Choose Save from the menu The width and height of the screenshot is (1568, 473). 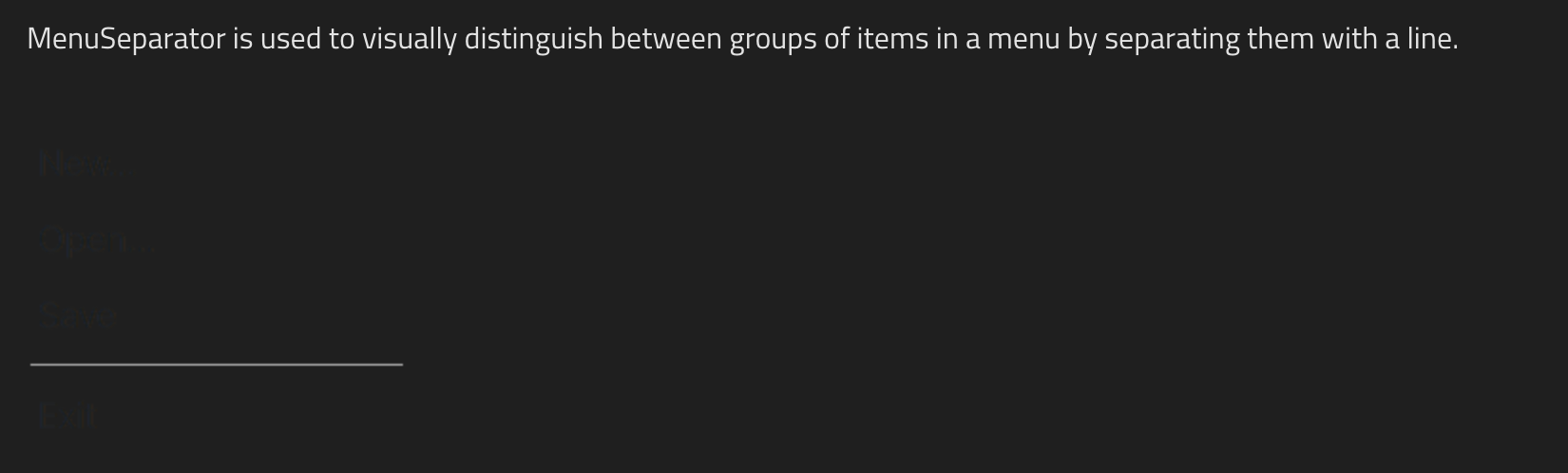click(x=78, y=316)
